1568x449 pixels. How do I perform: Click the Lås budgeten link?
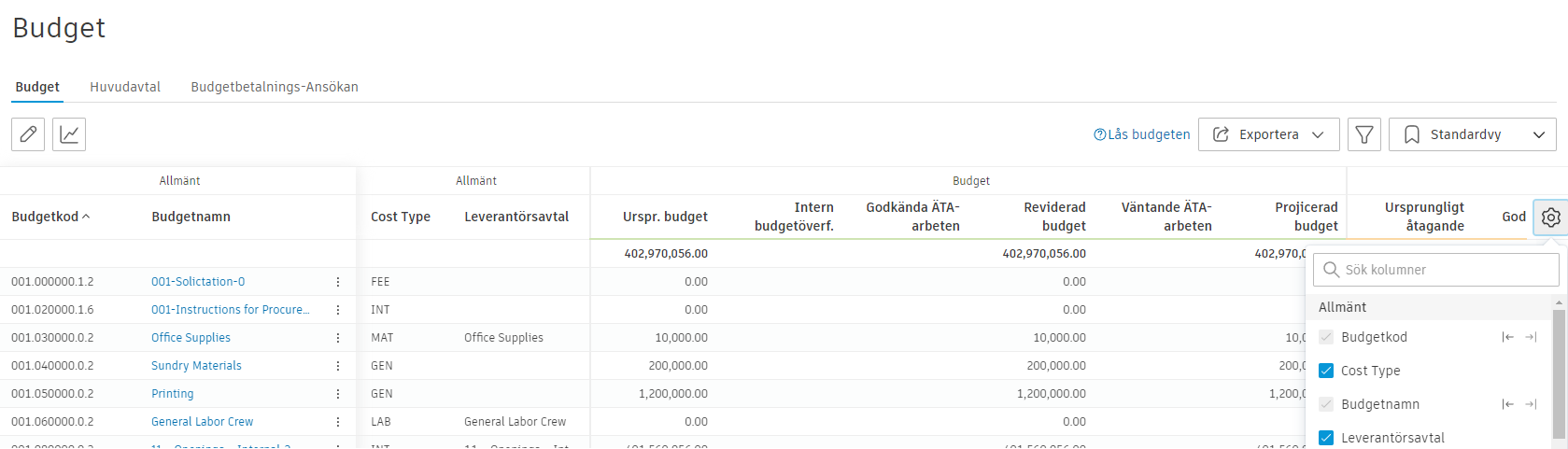pos(1142,134)
